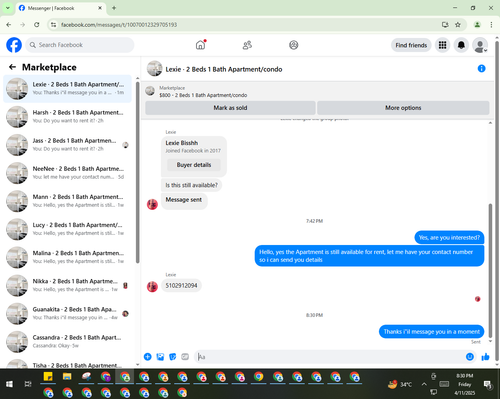
Task: Open the tab search dropdown
Action: click(x=8, y=8)
